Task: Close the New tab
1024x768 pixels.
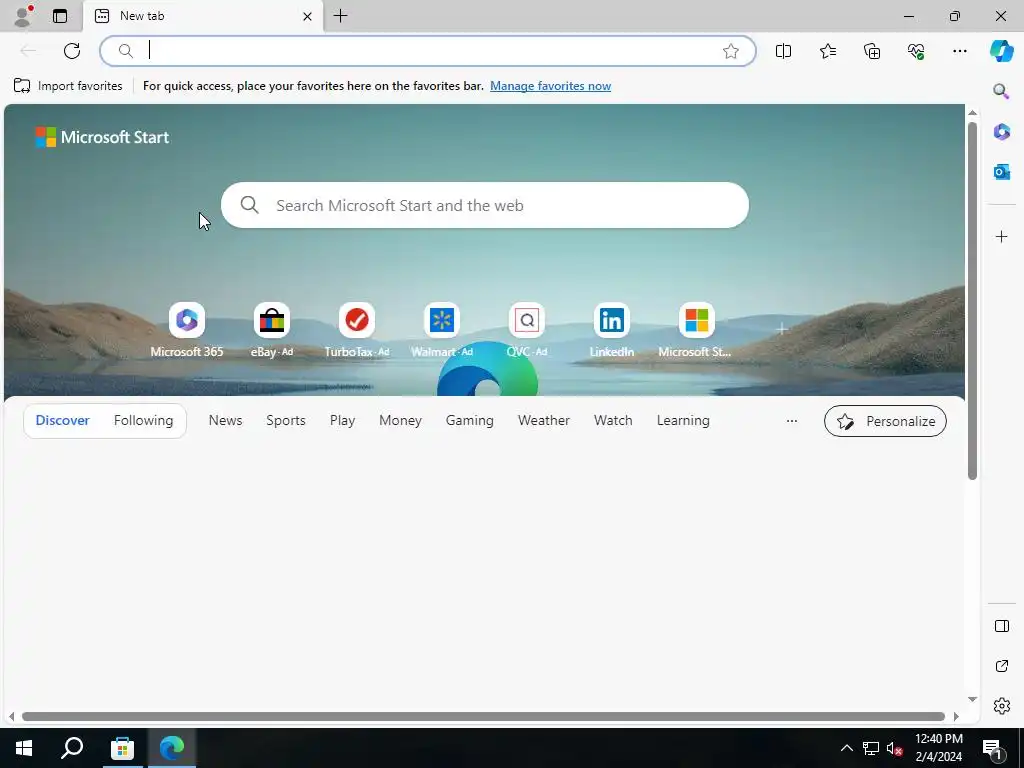Action: (x=307, y=16)
